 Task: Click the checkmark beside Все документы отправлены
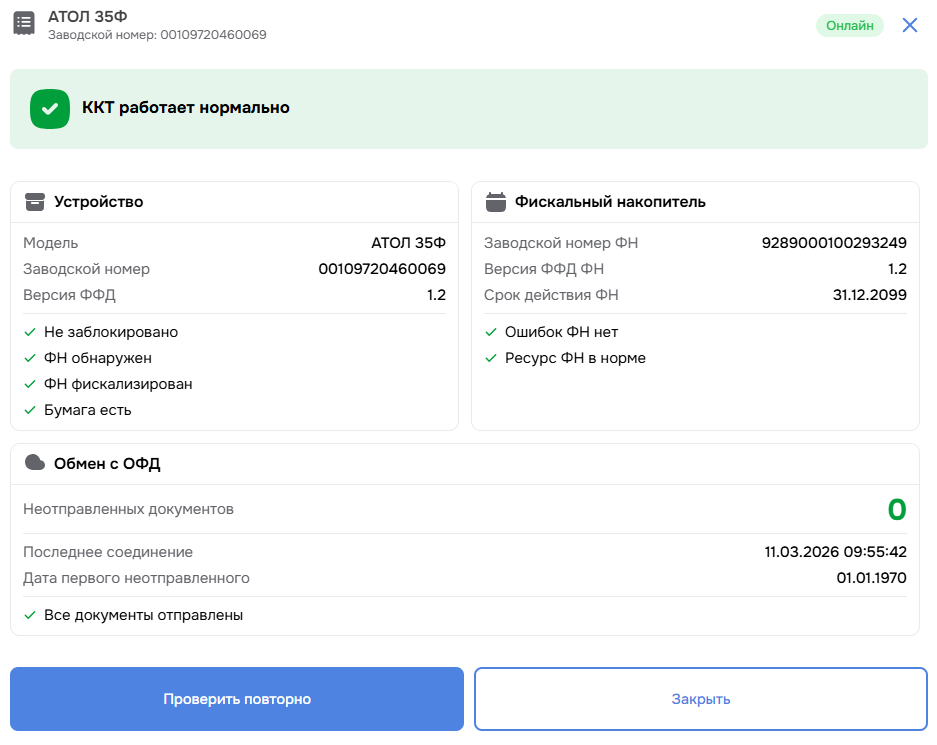30,615
